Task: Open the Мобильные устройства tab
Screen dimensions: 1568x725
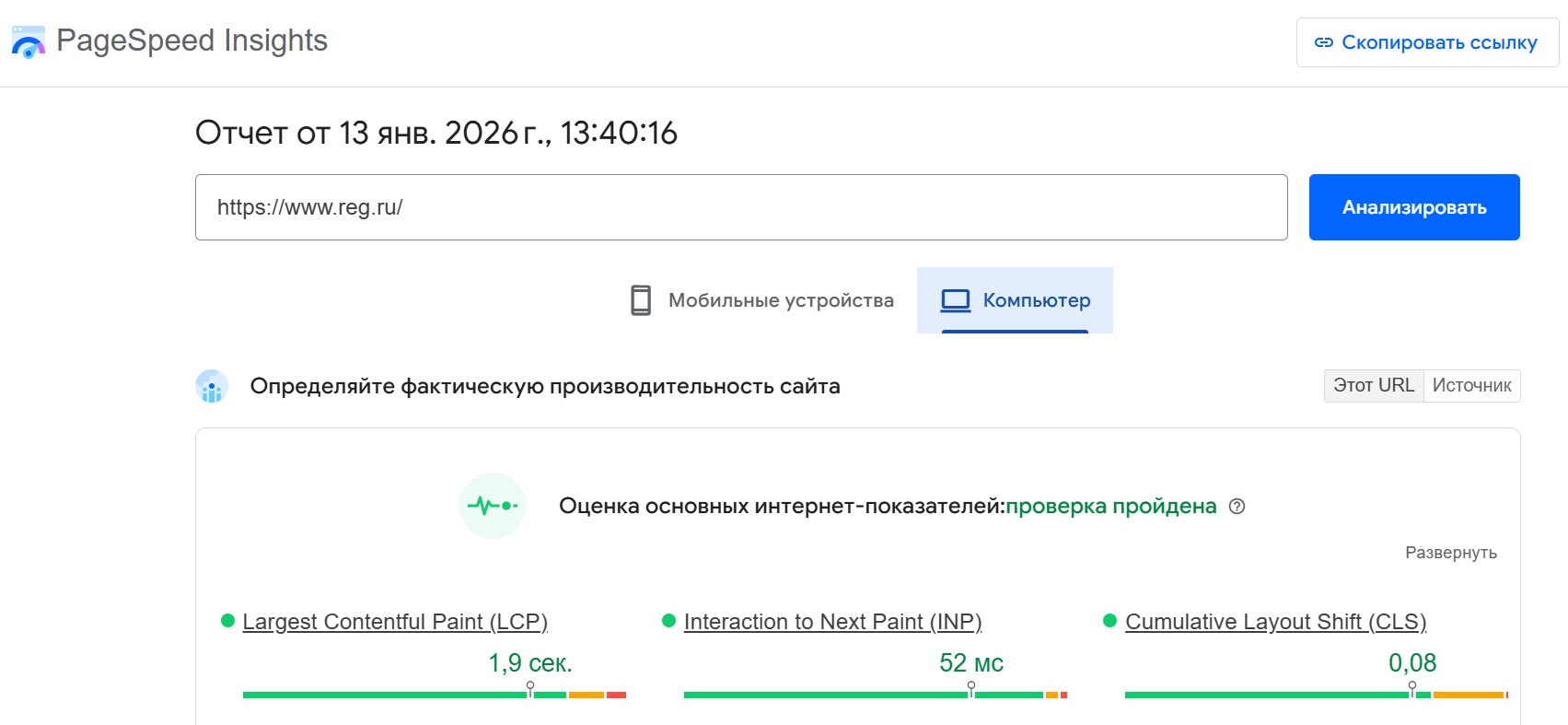Action: click(762, 300)
